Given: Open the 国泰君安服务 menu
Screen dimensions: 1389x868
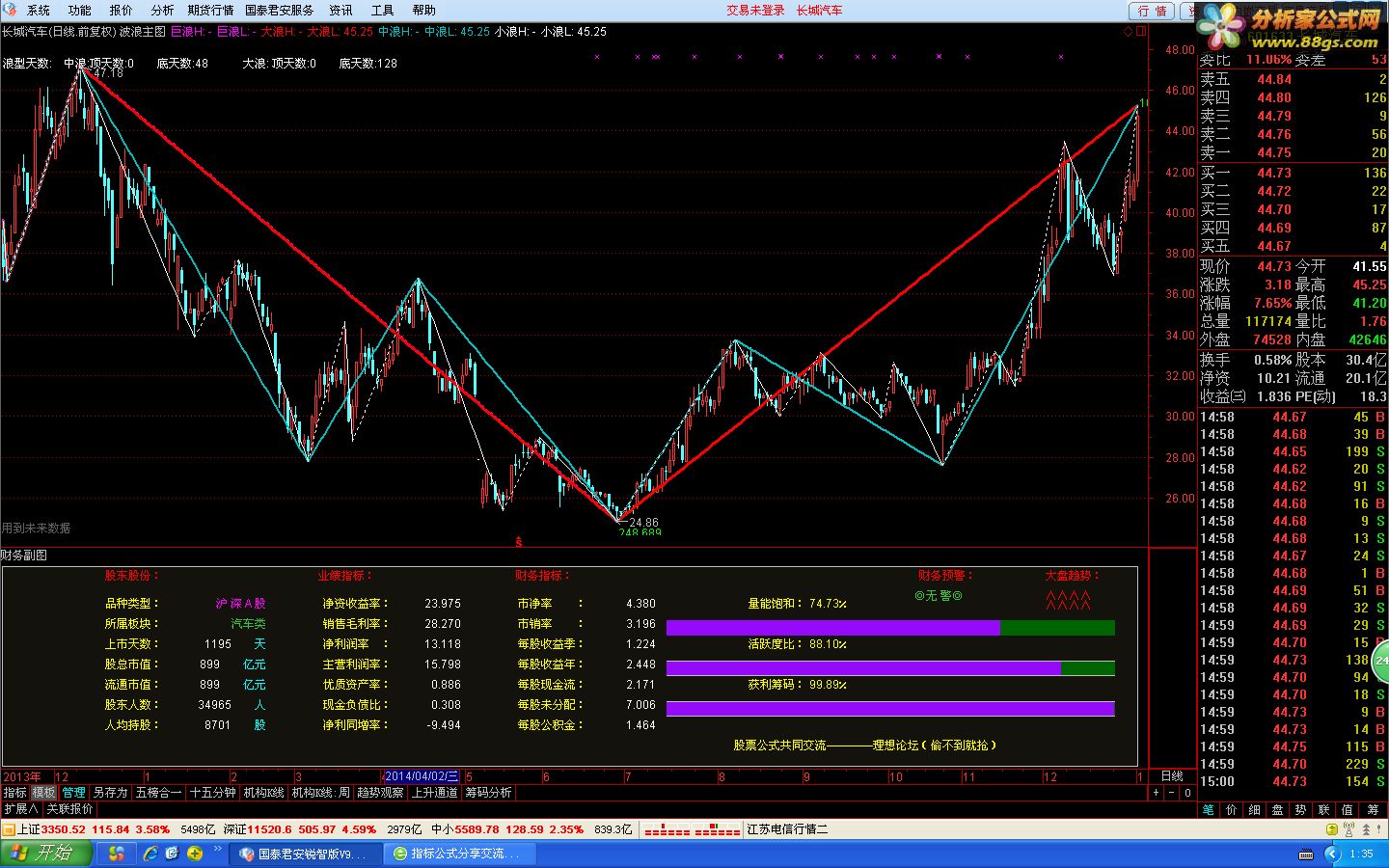Looking at the screenshot, I should tap(279, 11).
